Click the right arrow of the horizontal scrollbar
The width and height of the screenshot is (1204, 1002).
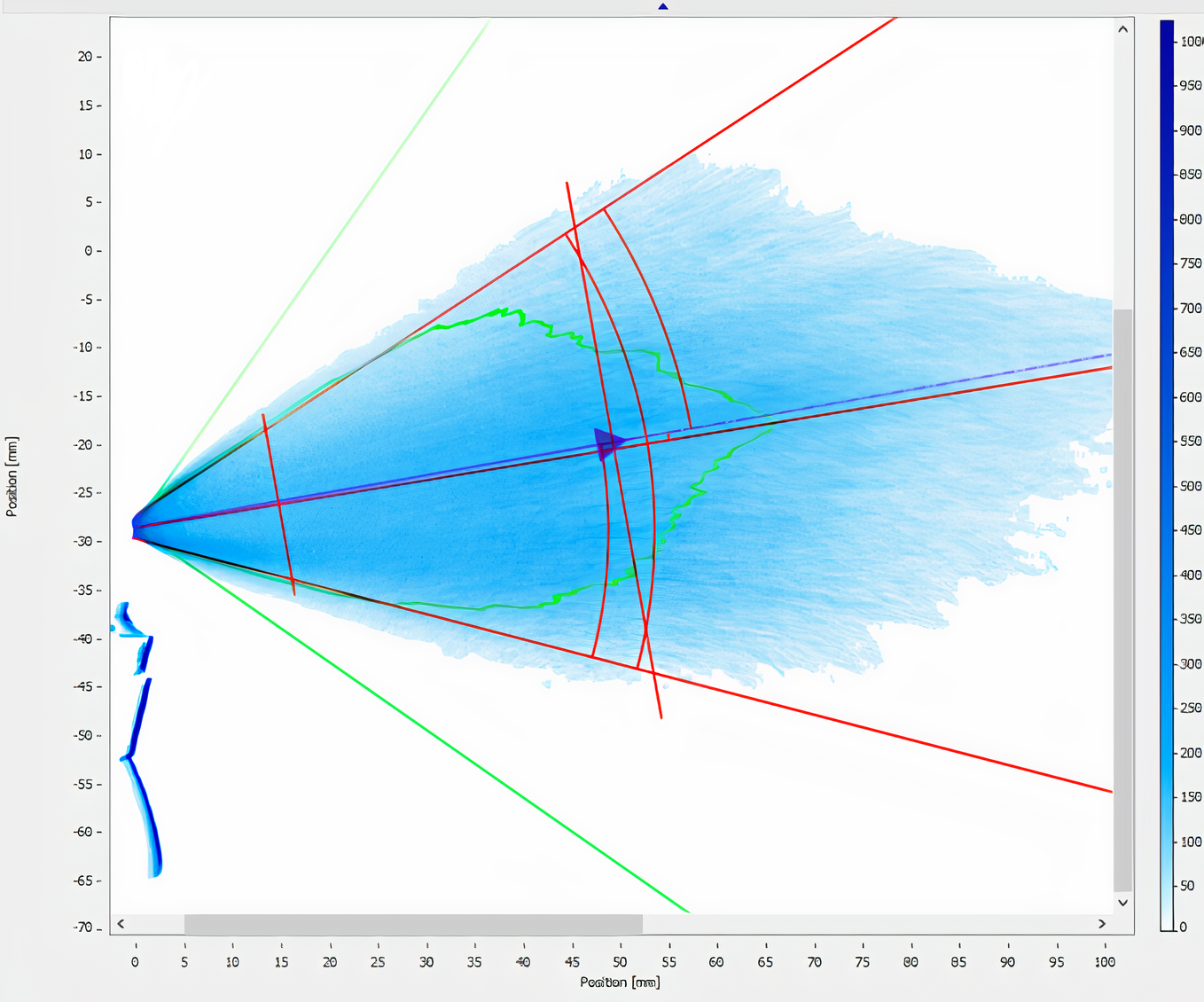[x=1101, y=924]
